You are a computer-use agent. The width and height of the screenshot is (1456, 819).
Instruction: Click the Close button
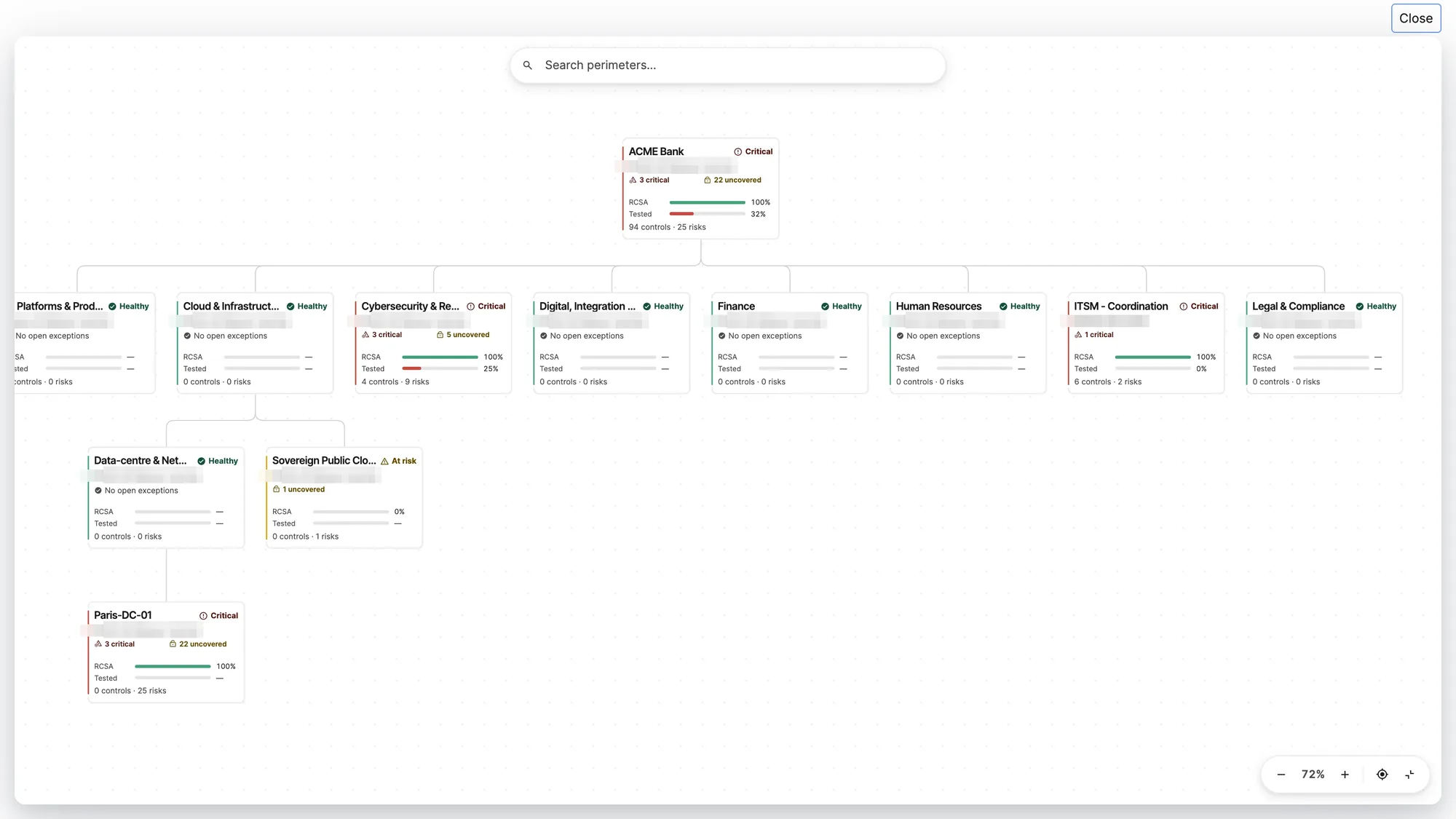[1415, 18]
